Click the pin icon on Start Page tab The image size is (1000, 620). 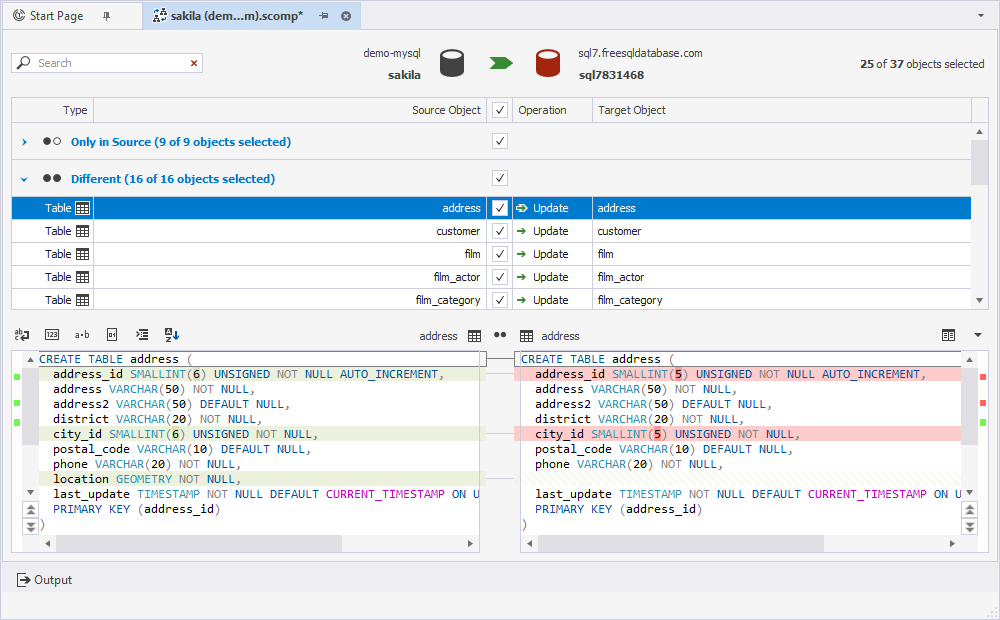tap(107, 16)
